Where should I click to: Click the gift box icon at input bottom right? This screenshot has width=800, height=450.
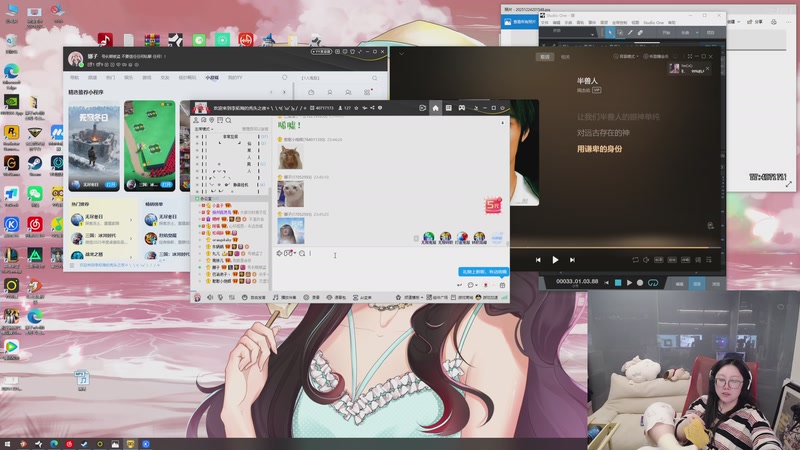502,285
